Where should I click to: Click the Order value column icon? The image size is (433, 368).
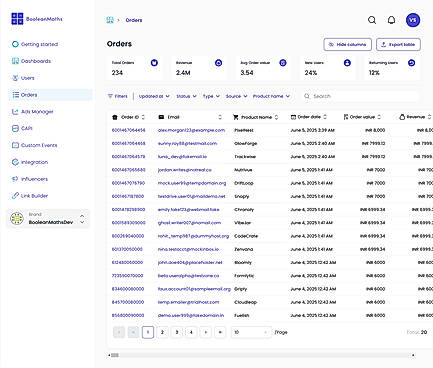(346, 117)
